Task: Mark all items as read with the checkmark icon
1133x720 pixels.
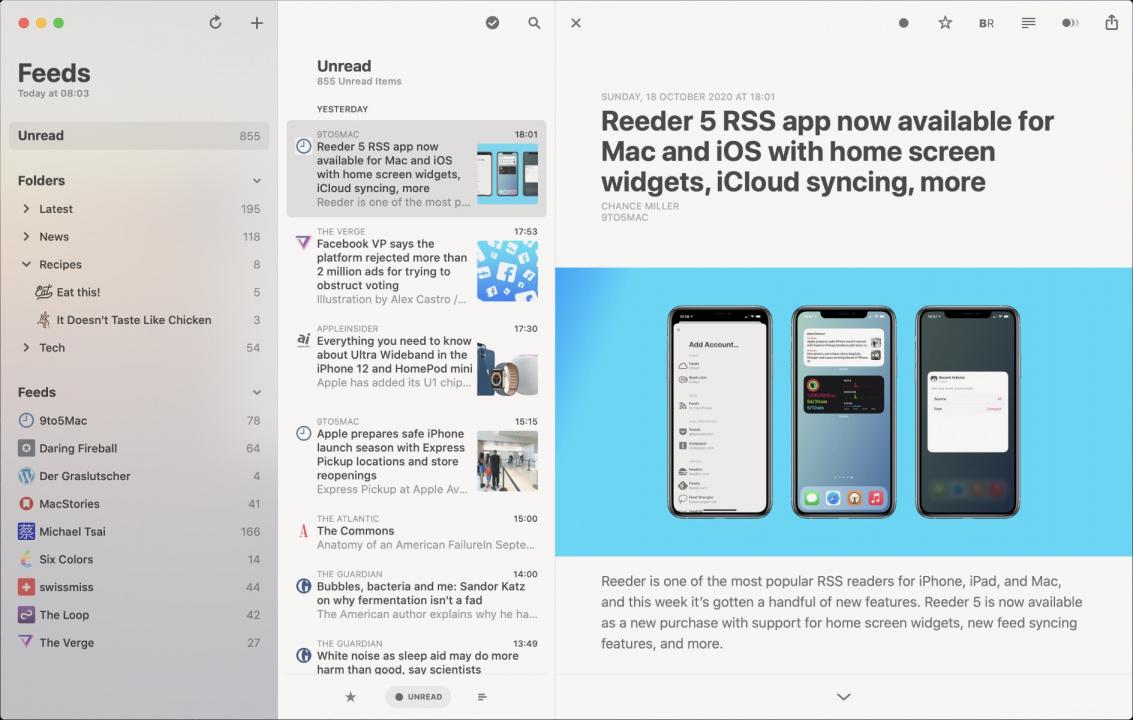Action: (492, 23)
